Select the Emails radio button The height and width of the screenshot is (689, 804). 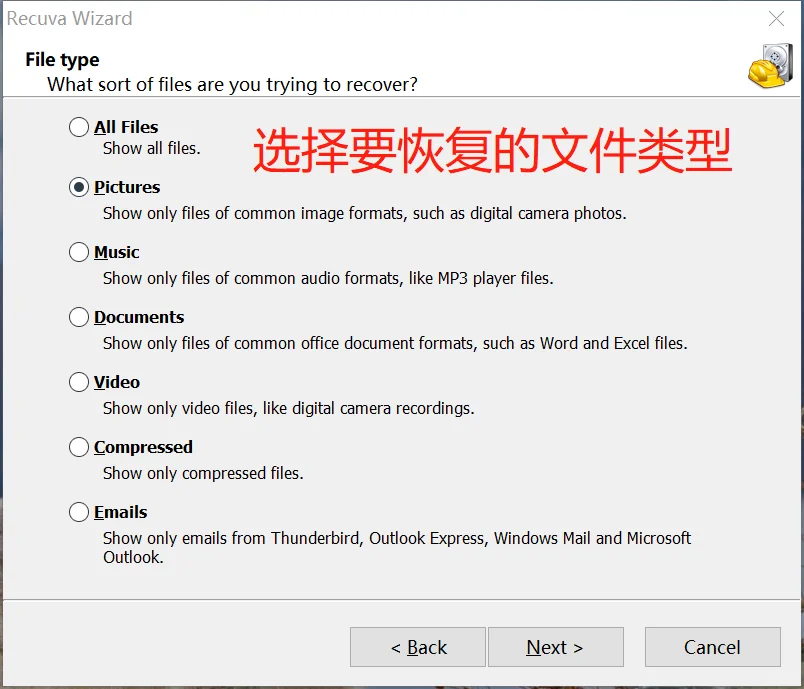point(78,512)
